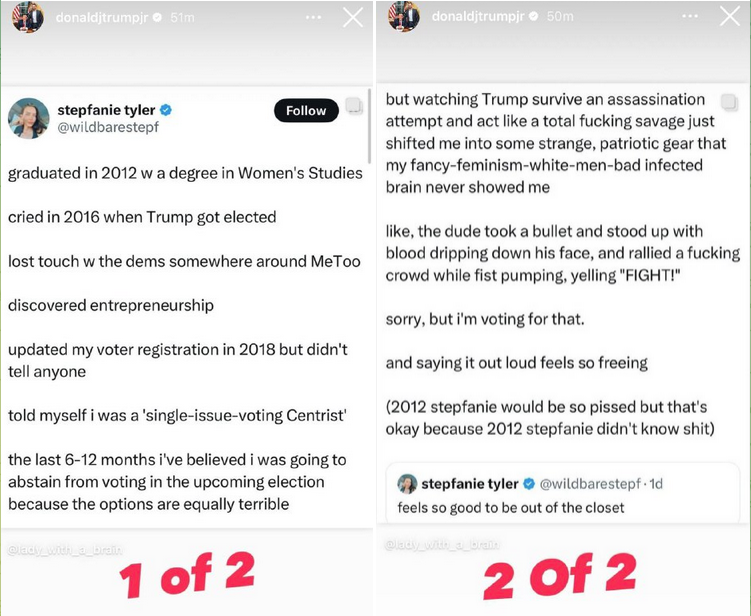Close the right story with the X
Image resolution: width=751 pixels, height=616 pixels.
(x=730, y=17)
